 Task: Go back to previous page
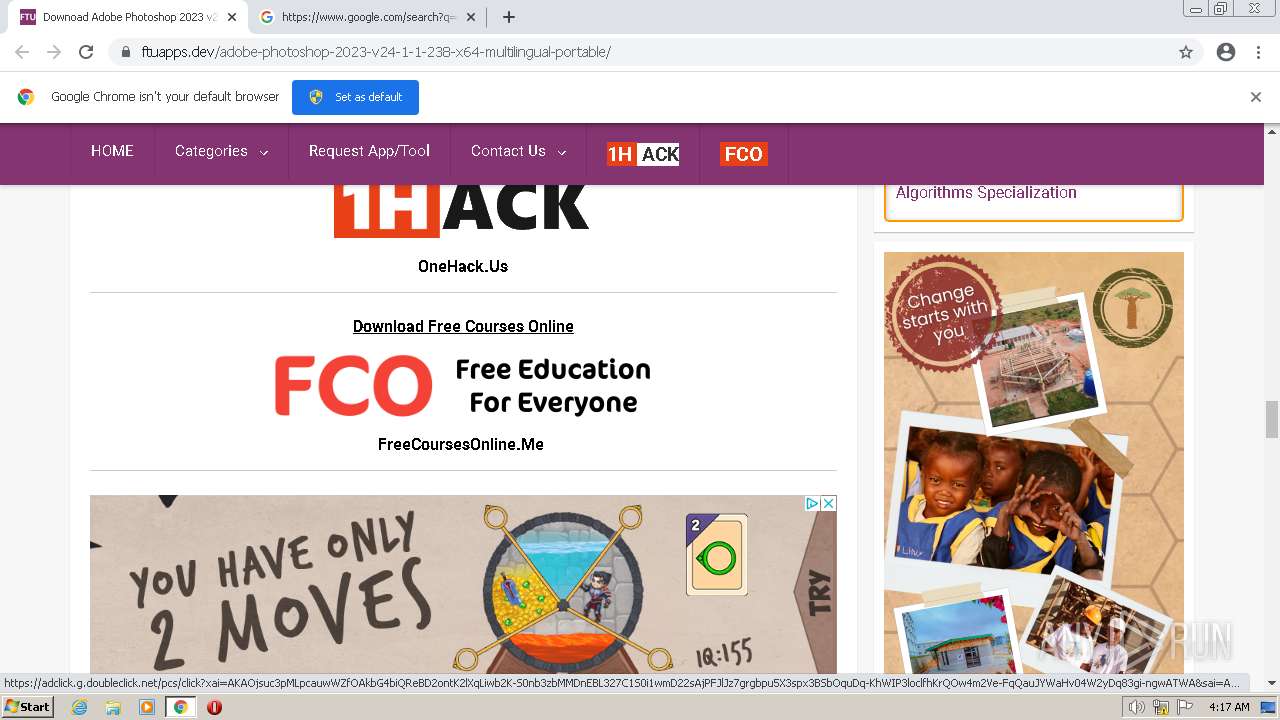coord(22,52)
